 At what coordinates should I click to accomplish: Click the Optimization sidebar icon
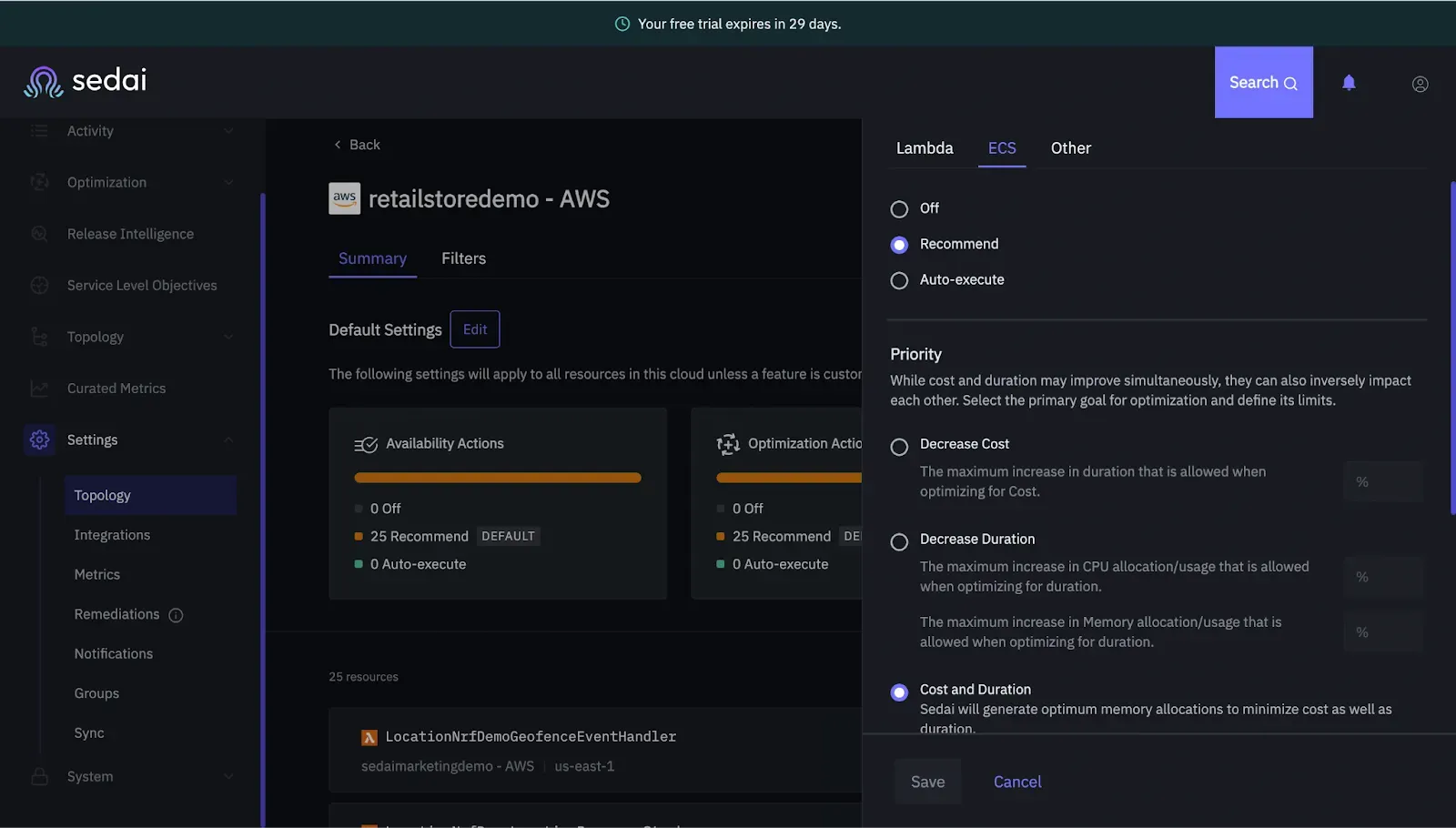[39, 182]
